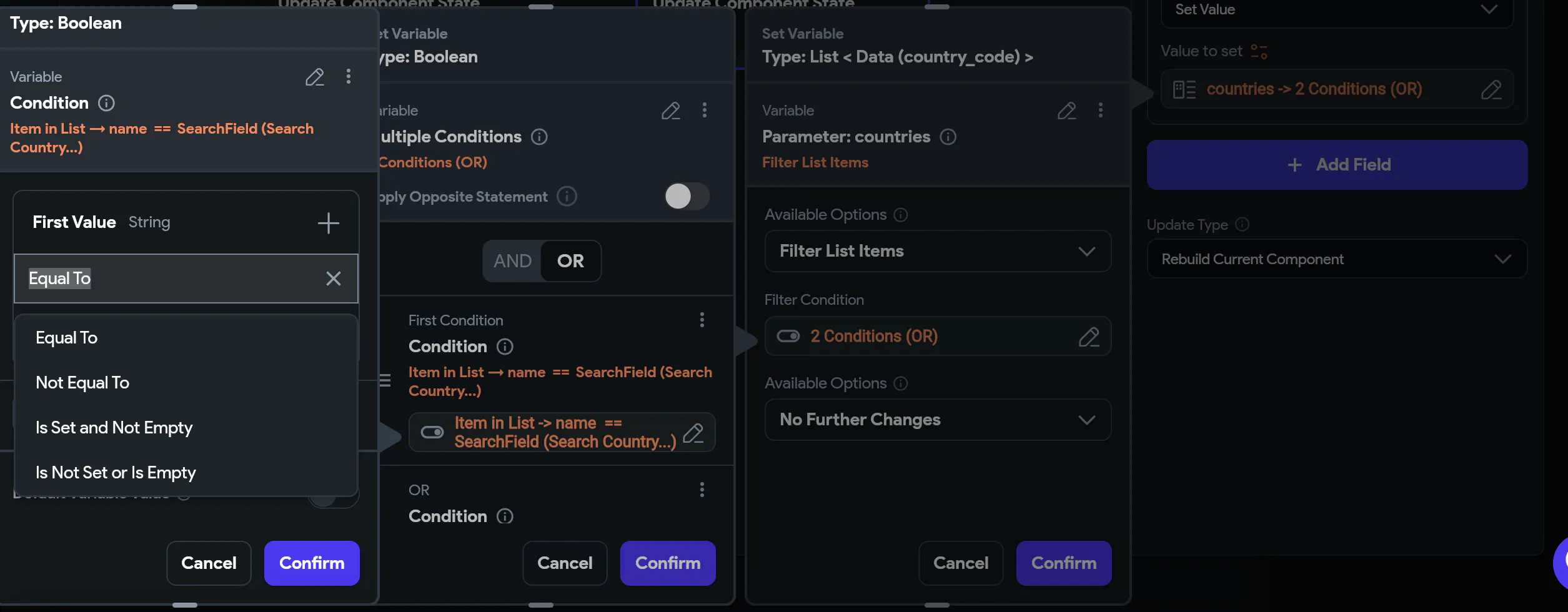Open the Rebuild Current Component dropdown

pos(1336,259)
